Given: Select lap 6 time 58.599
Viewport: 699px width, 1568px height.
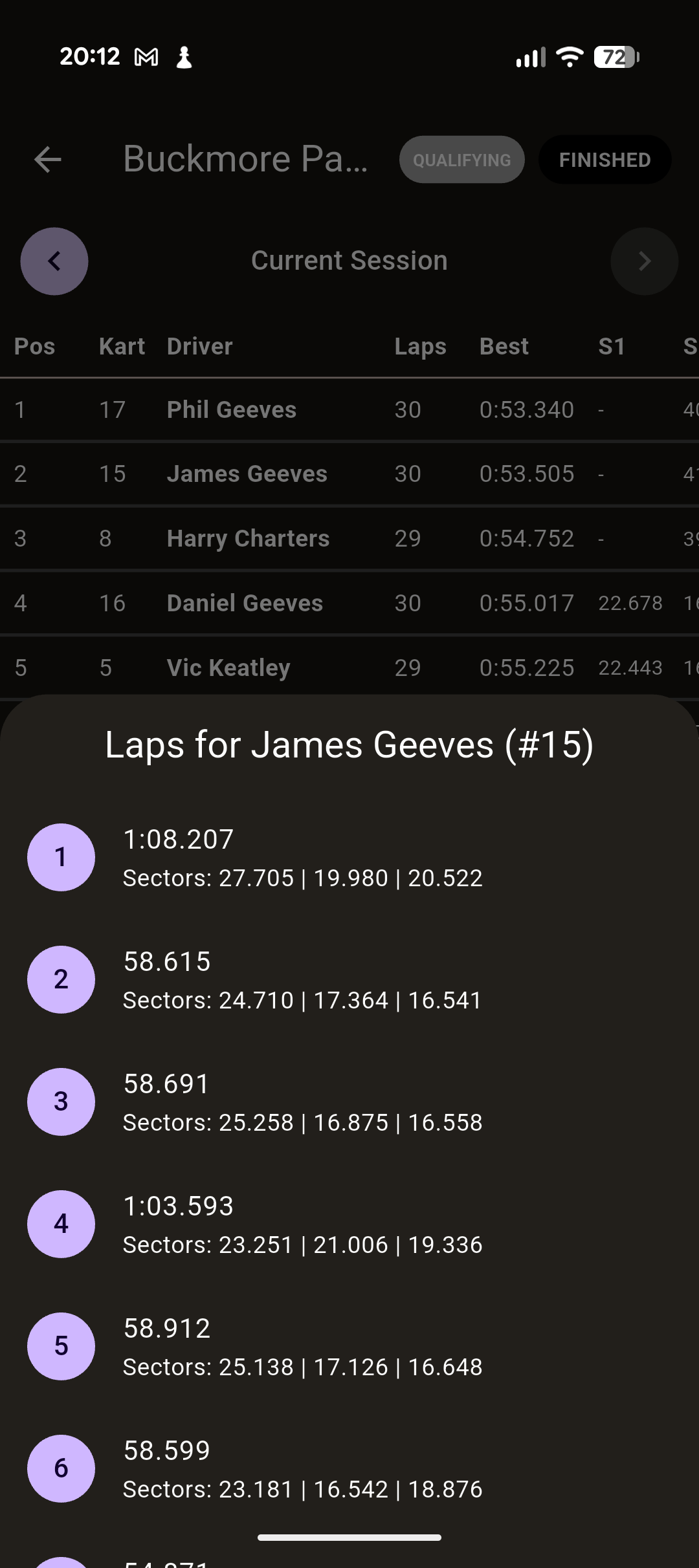Looking at the screenshot, I should pos(167,1450).
